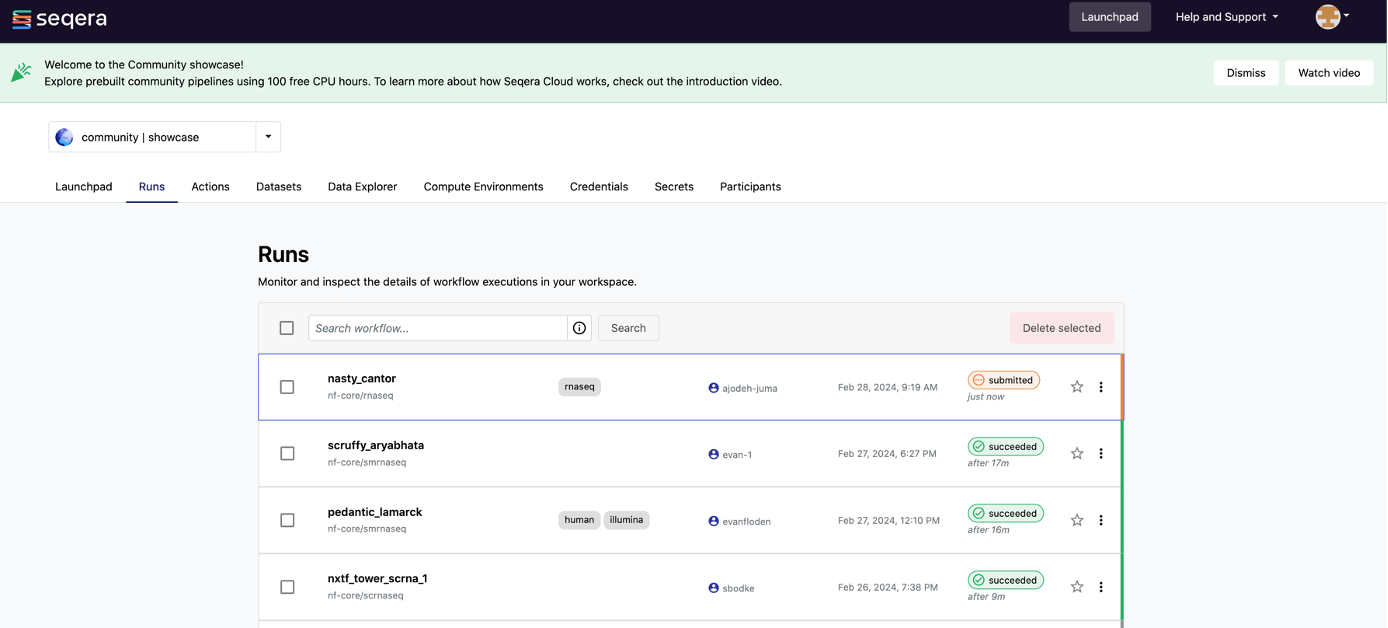
Task: Click the illumina label tag
Action: tap(626, 520)
